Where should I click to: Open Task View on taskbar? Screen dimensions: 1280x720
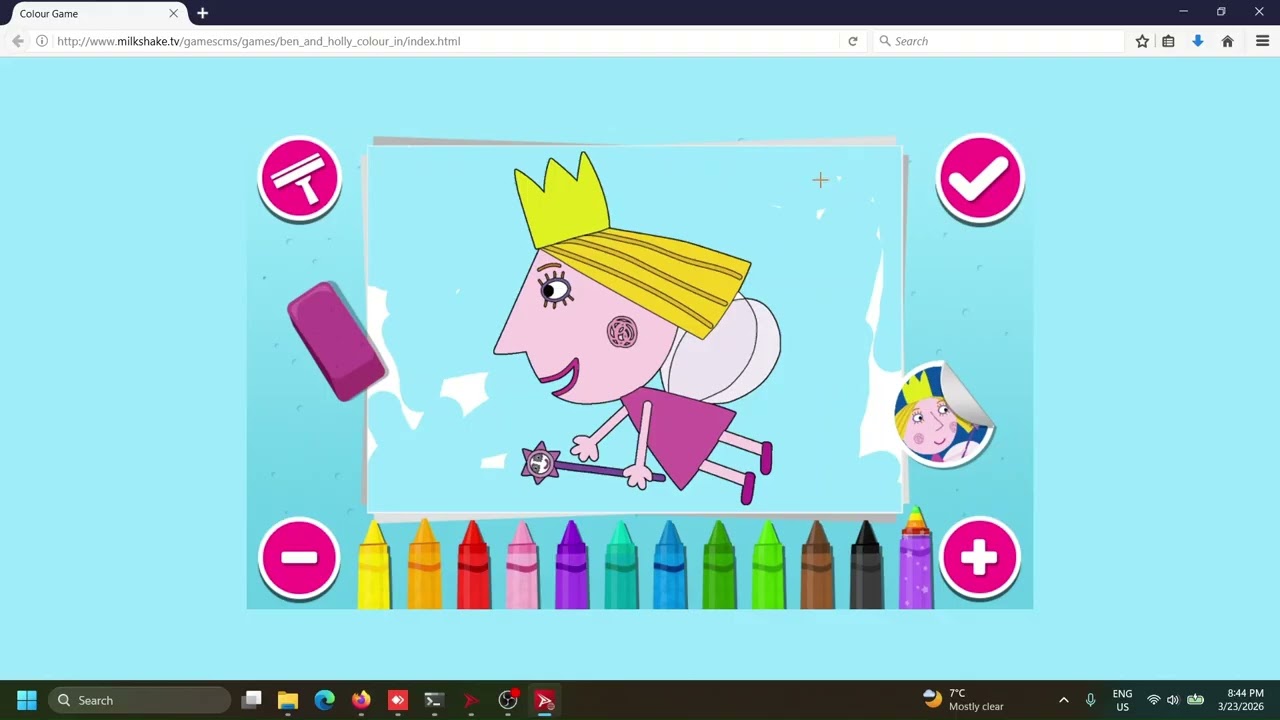(x=252, y=700)
